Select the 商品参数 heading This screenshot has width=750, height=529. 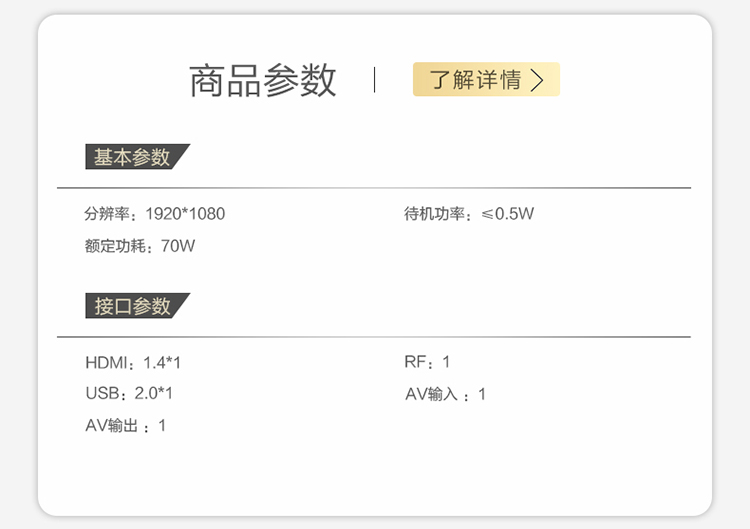click(x=263, y=80)
